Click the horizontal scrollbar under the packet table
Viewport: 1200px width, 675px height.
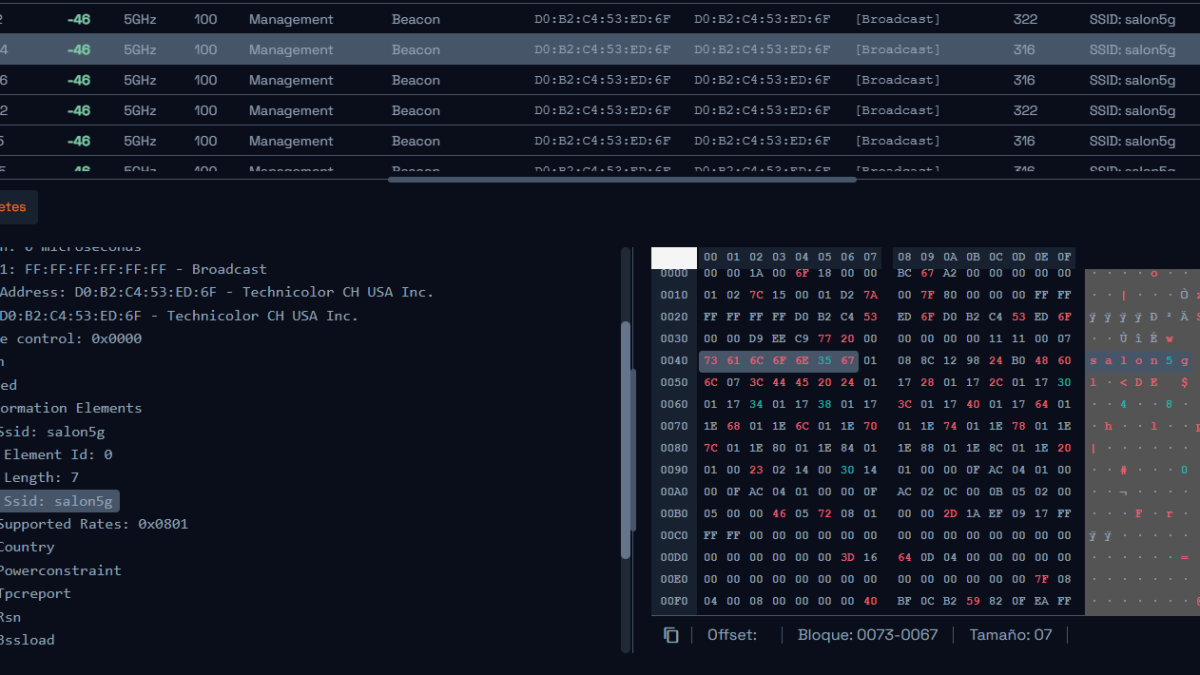[621, 180]
